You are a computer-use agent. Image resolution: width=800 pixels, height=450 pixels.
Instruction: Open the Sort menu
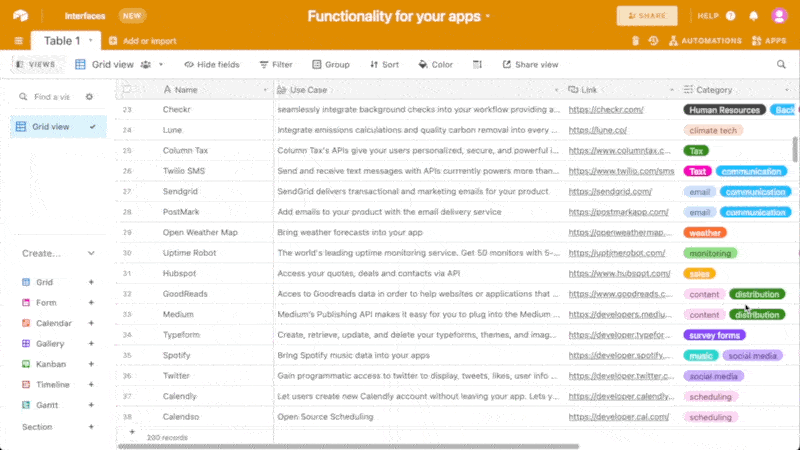(x=384, y=64)
